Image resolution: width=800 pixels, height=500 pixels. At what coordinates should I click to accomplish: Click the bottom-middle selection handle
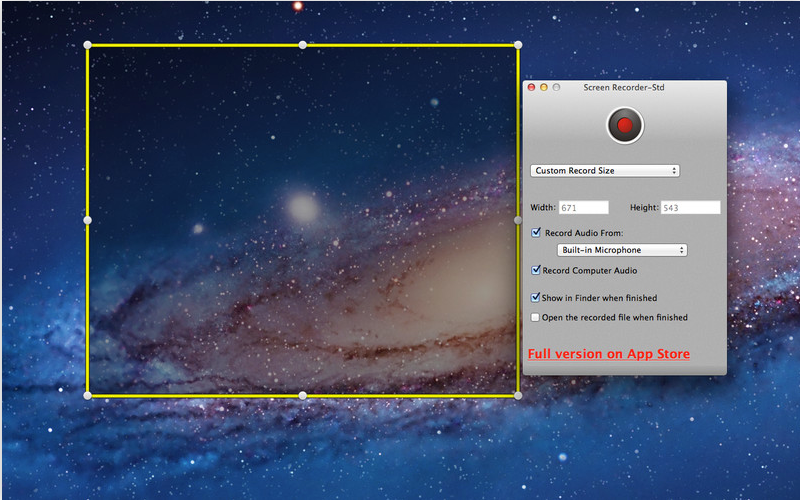coord(303,395)
